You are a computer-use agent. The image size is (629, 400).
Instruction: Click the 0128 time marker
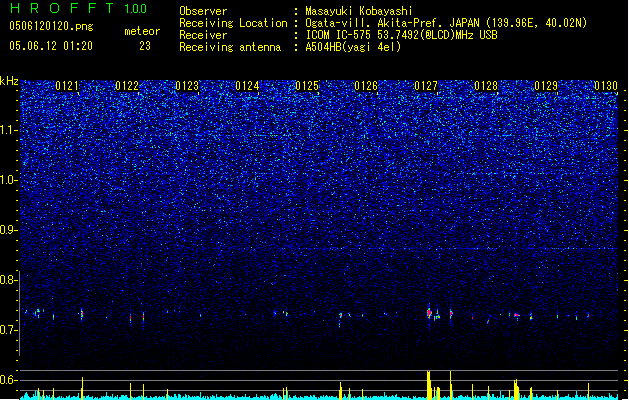click(486, 86)
